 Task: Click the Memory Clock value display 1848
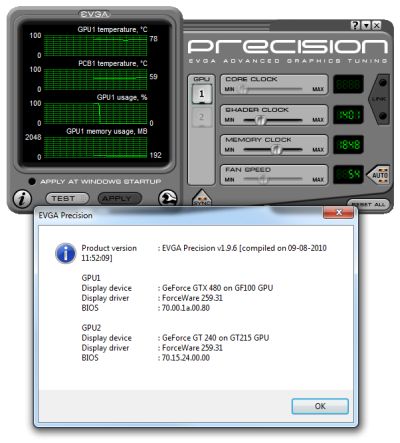pyautogui.click(x=348, y=145)
